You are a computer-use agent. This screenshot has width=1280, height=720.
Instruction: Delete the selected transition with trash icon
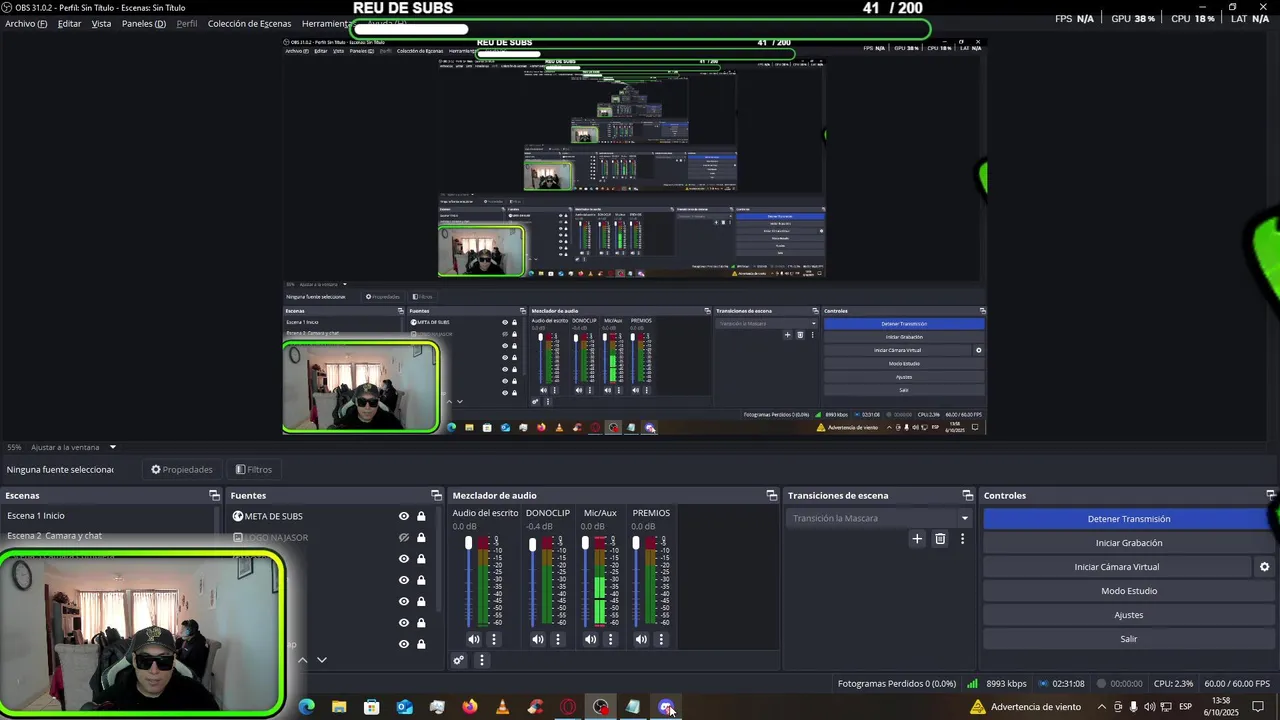click(x=940, y=539)
